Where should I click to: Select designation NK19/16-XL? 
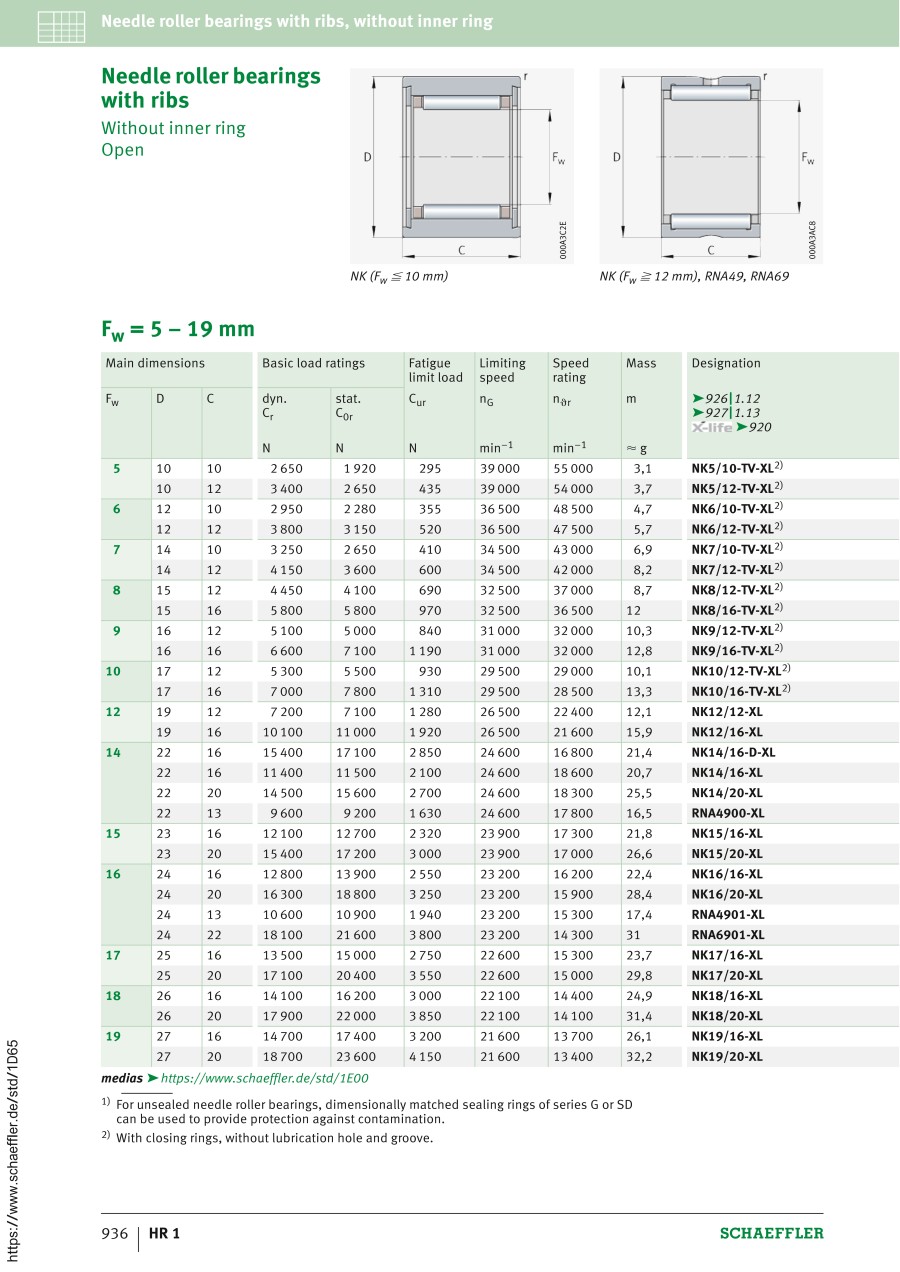click(x=727, y=1036)
